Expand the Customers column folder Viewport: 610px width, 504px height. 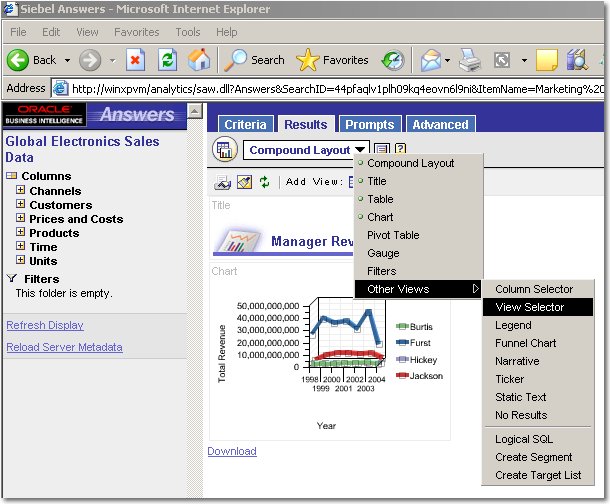21,204
